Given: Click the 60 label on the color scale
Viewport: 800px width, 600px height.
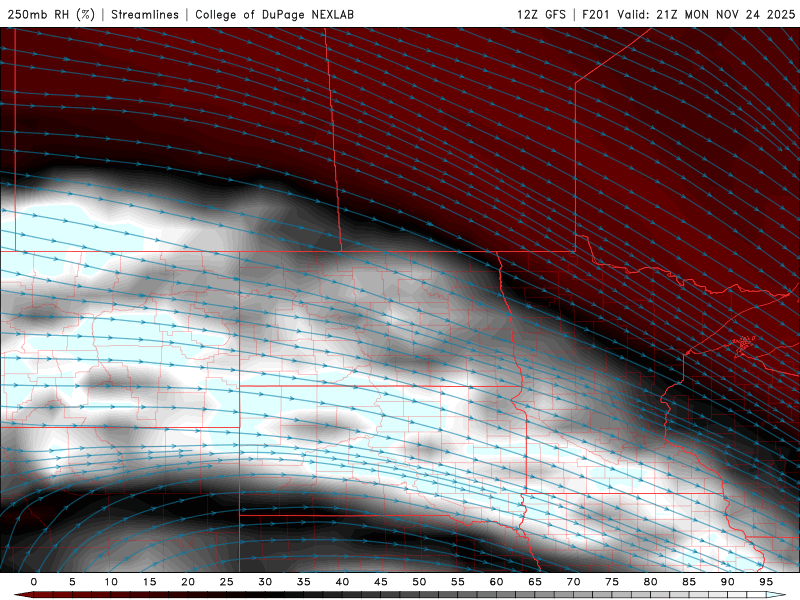Looking at the screenshot, I should (496, 582).
